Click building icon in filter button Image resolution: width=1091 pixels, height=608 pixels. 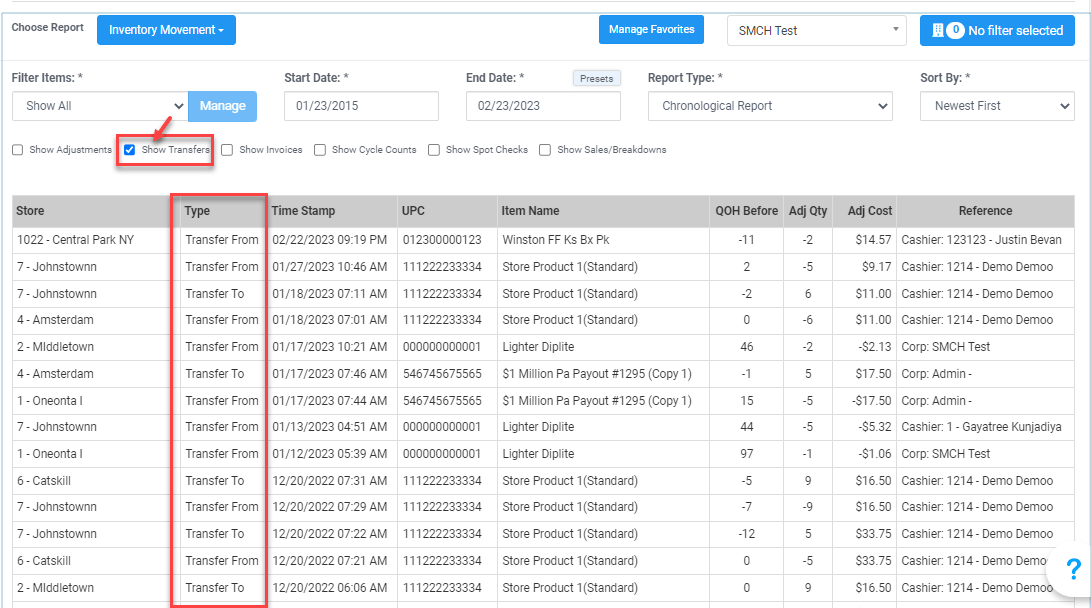tap(937, 30)
